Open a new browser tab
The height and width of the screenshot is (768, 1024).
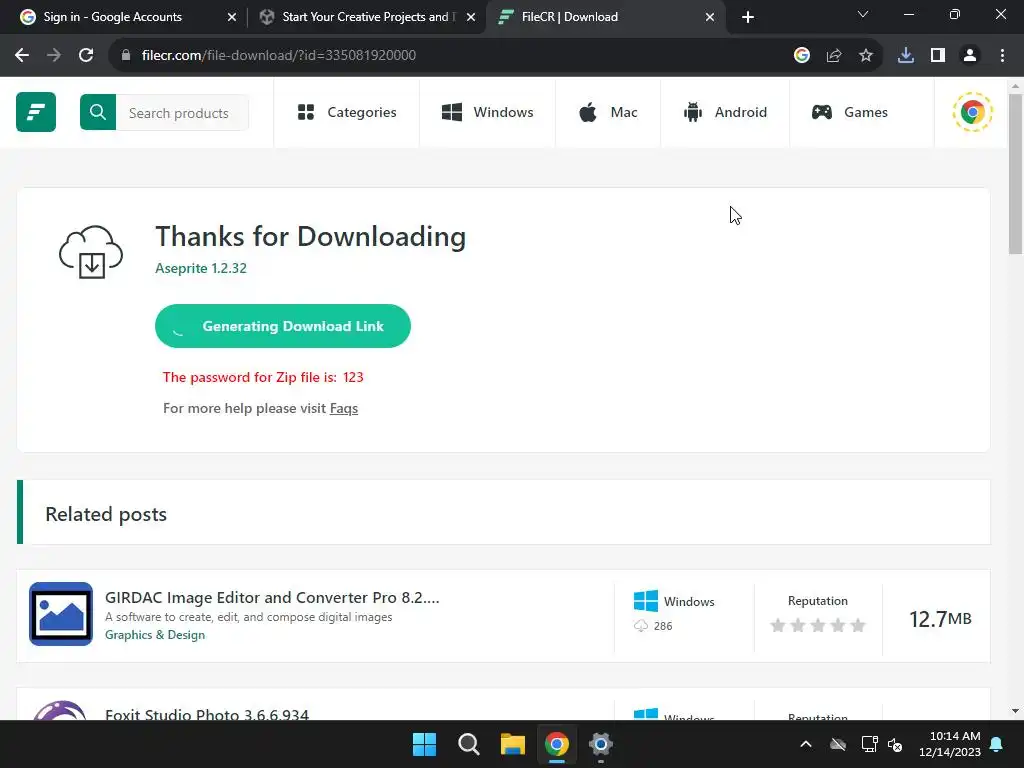coord(748,17)
